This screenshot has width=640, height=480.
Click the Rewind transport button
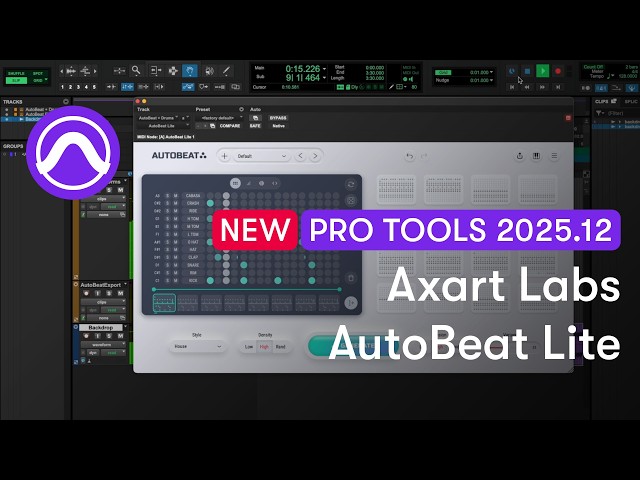point(527,87)
